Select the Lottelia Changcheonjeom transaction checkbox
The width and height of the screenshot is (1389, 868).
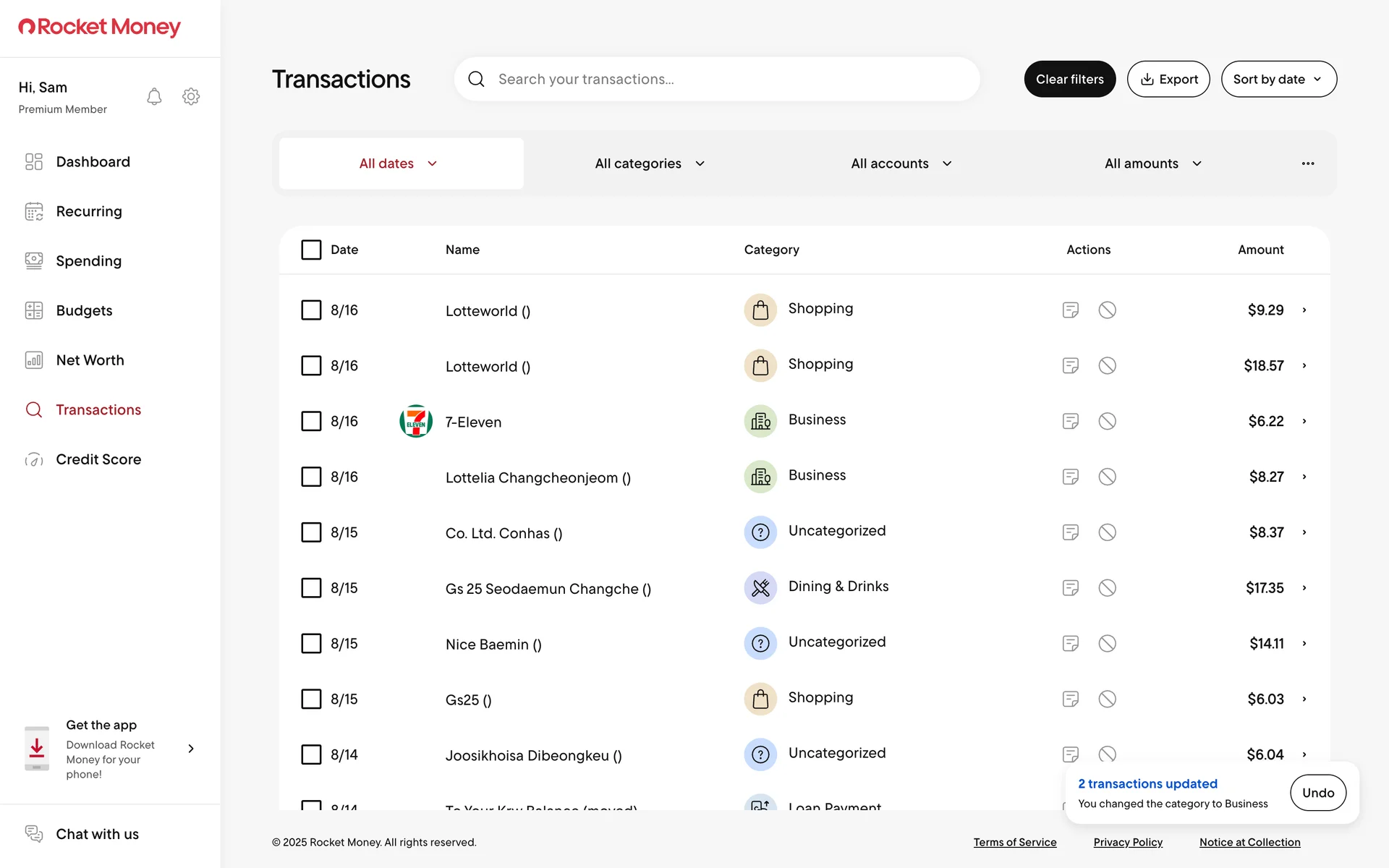(x=311, y=477)
